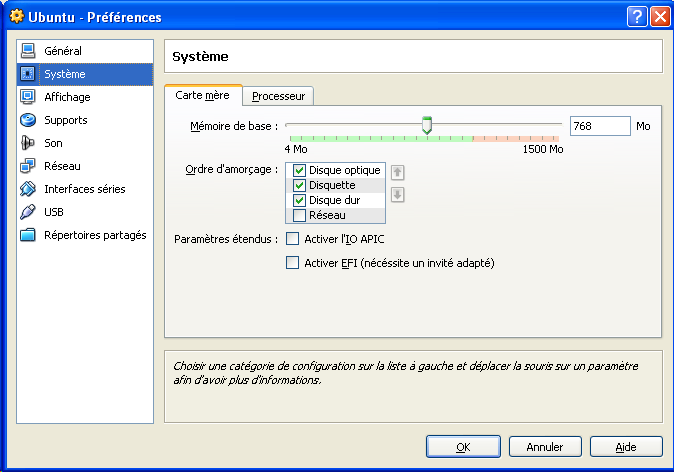
Task: Uncheck the Disque optique boot checkbox
Action: (299, 171)
